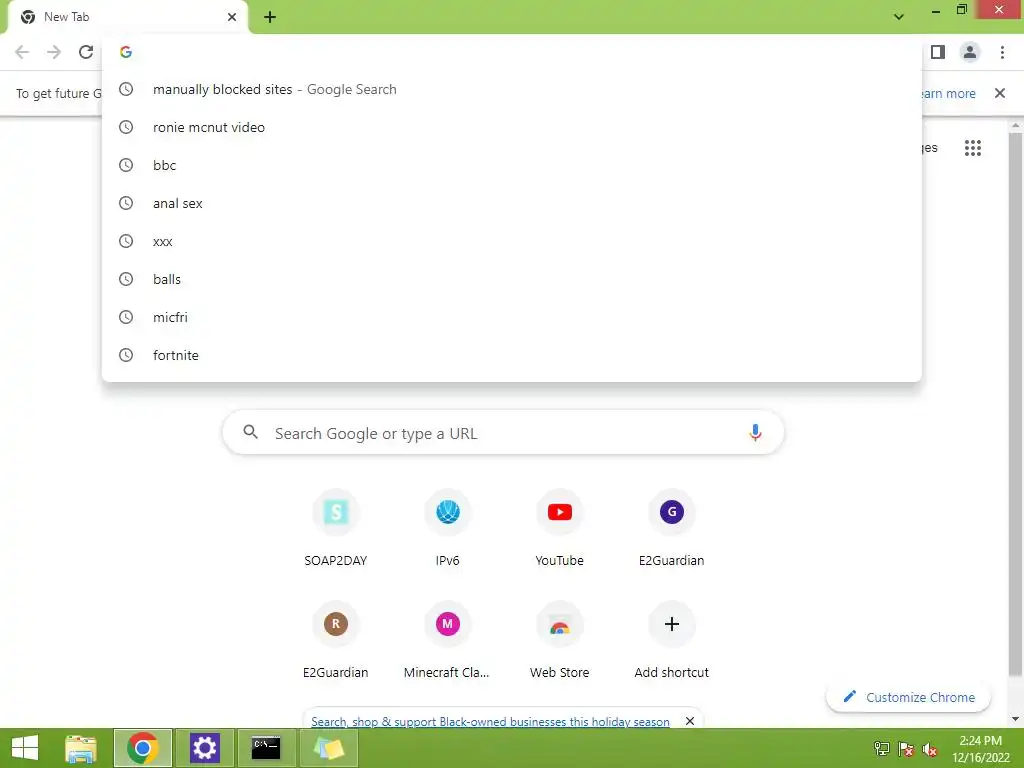Viewport: 1024px width, 768px height.
Task: Go forward with the forward arrow
Action: (x=54, y=52)
